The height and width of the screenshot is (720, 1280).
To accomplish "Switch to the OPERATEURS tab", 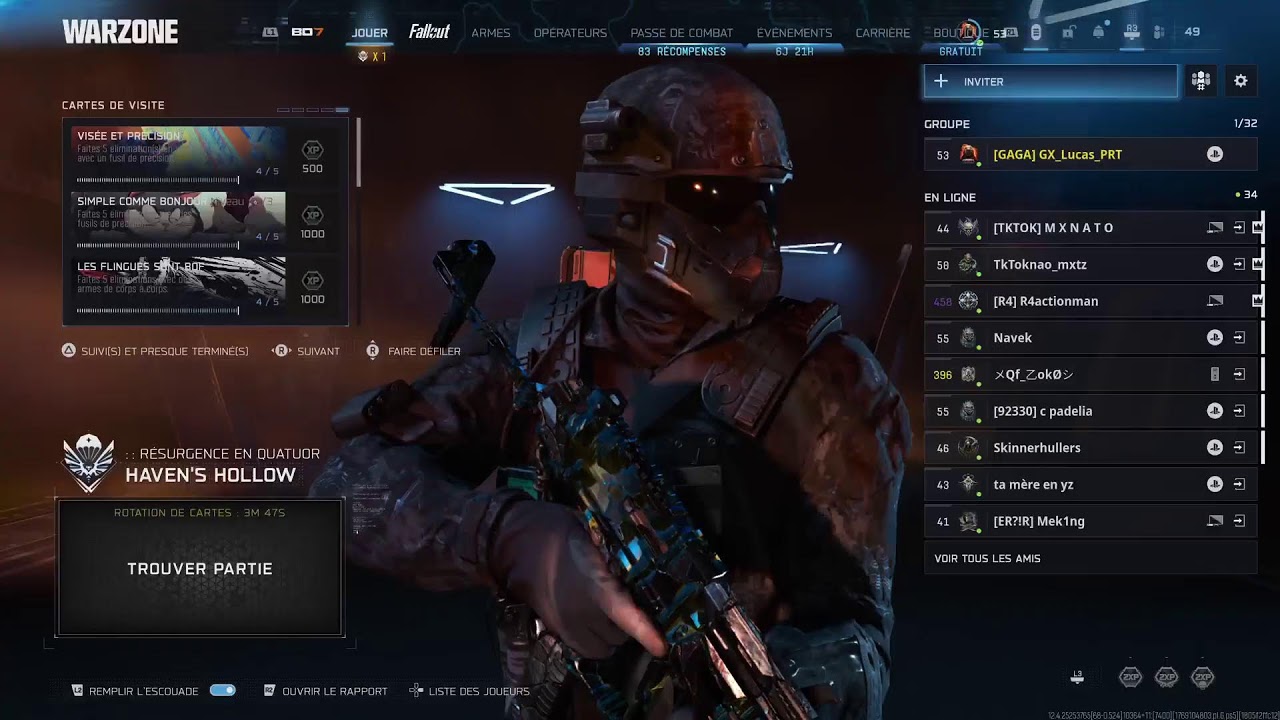I will [x=570, y=32].
